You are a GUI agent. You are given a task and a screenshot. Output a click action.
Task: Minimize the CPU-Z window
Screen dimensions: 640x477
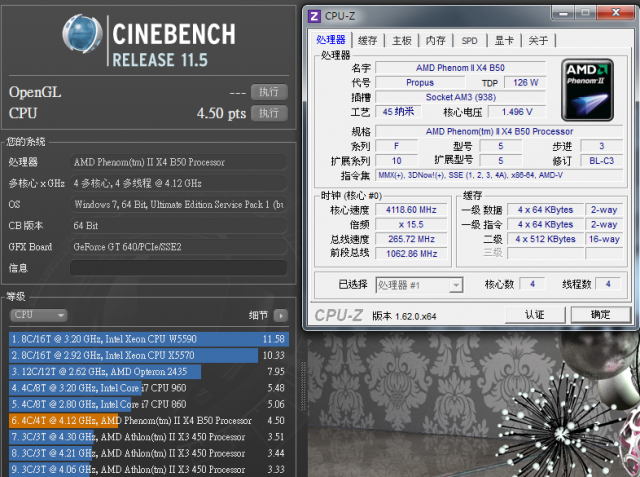click(563, 13)
